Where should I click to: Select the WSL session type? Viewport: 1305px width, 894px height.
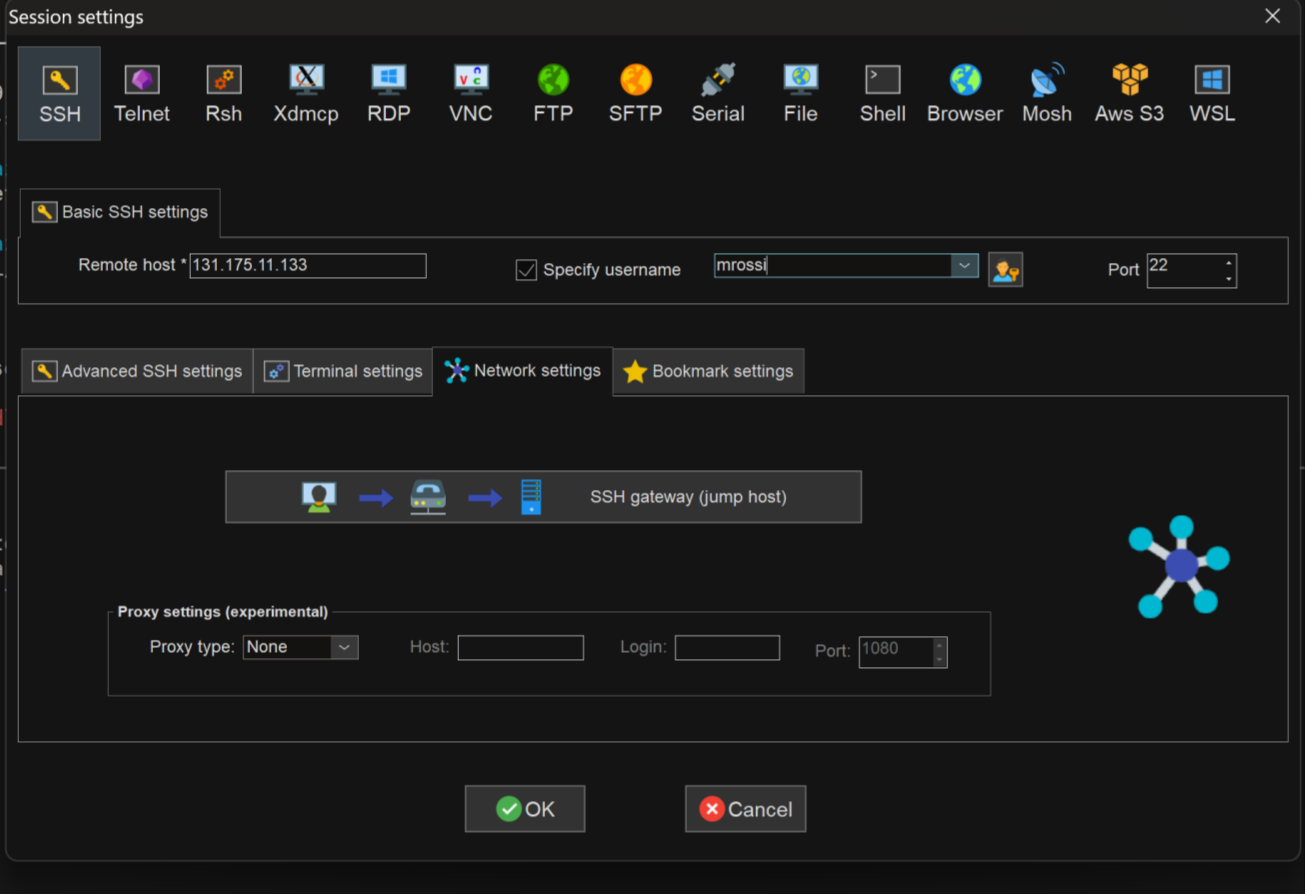coord(1212,93)
